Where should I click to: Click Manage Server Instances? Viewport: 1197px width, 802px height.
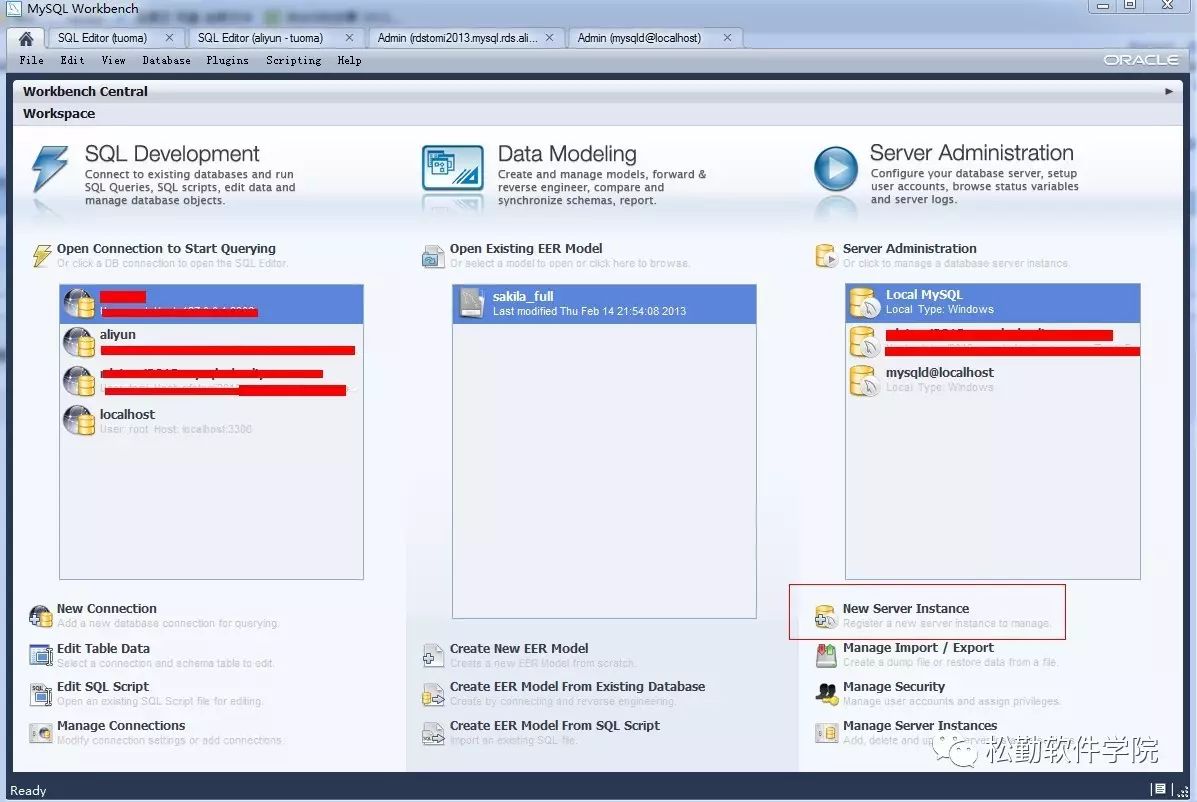[x=920, y=726]
